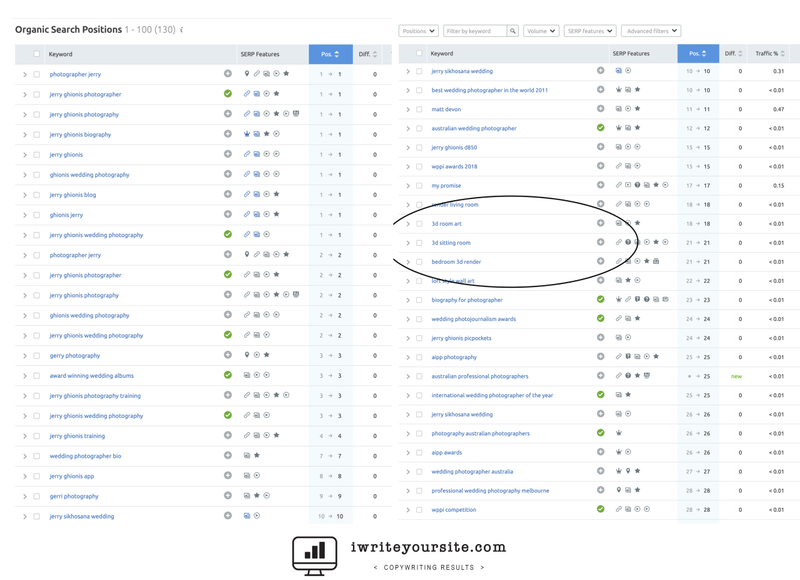This screenshot has height=580, width=800.
Task: Click the star icon in international wedding photographer of the year row
Action: coord(628,394)
